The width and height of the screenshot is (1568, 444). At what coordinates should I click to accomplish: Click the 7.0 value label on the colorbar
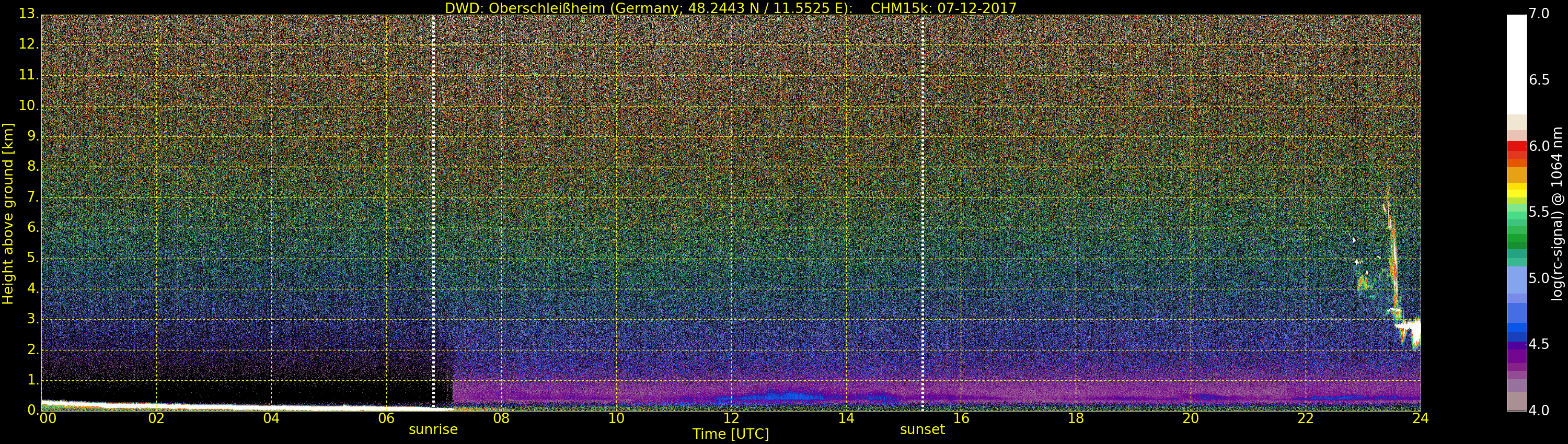coord(1539,14)
